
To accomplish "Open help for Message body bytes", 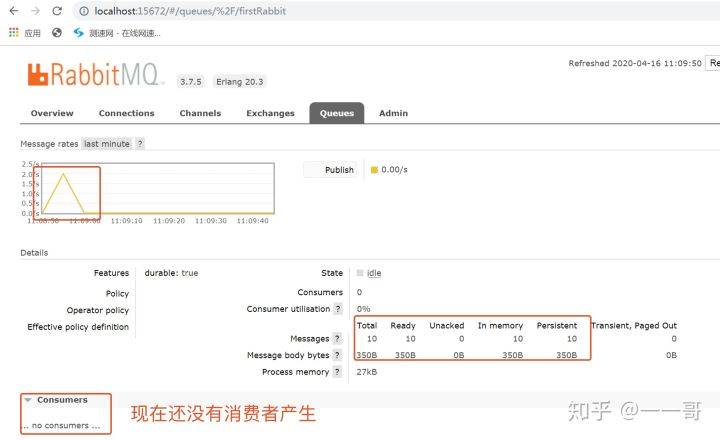I will pos(337,355).
